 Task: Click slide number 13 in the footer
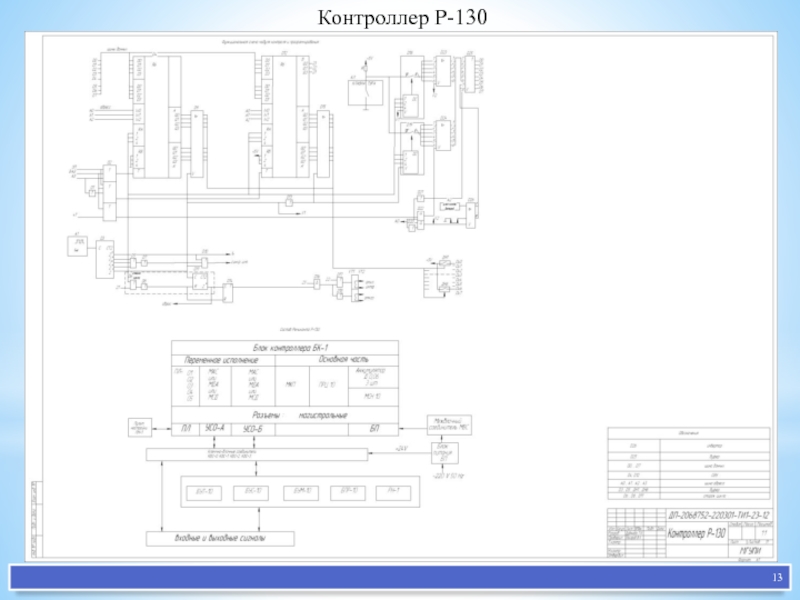coord(777,577)
